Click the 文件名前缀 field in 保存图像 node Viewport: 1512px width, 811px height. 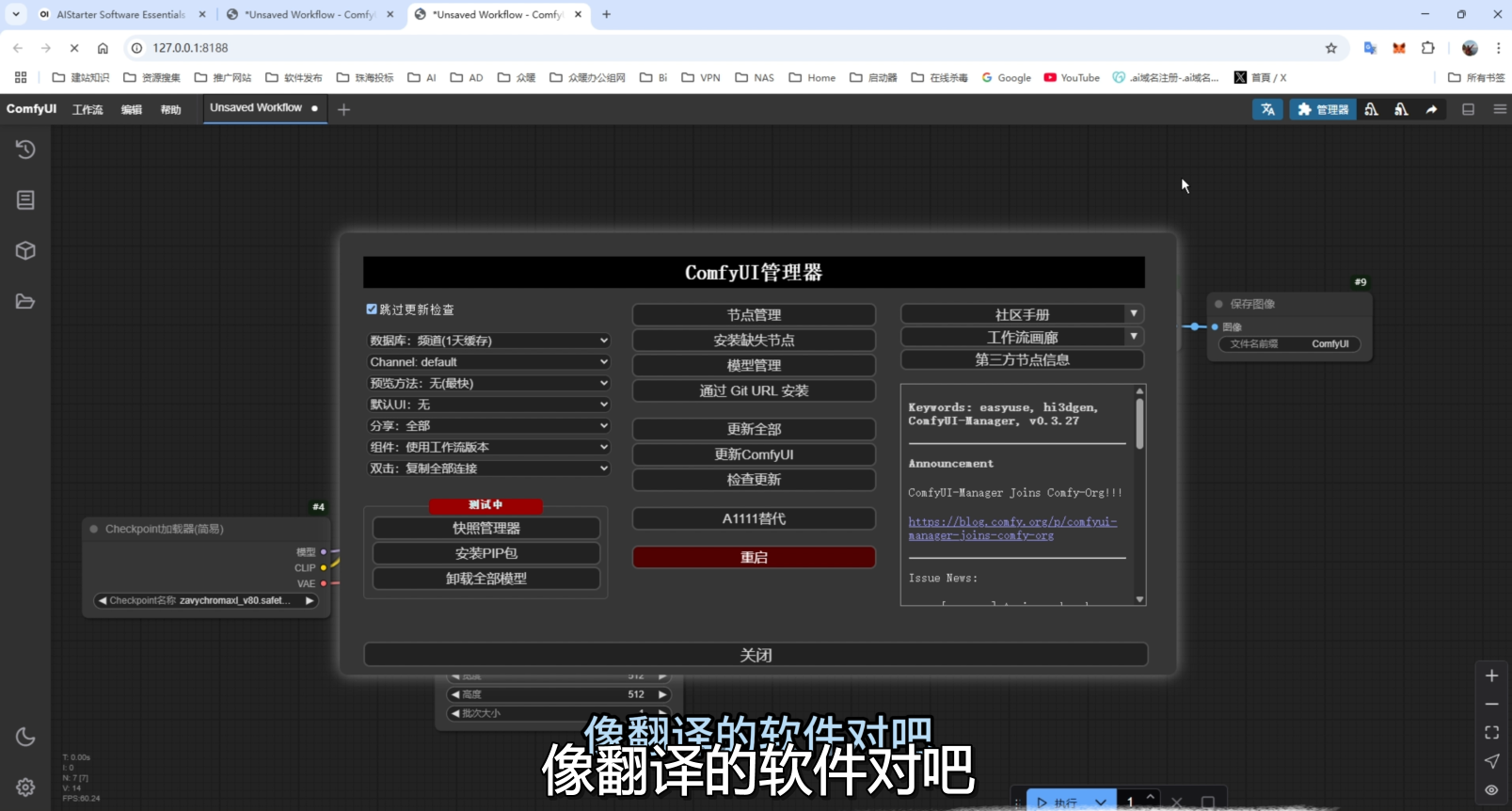[1289, 344]
